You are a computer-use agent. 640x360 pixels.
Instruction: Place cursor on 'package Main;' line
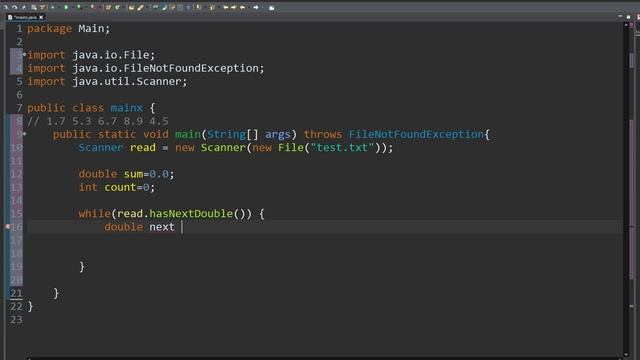click(69, 29)
